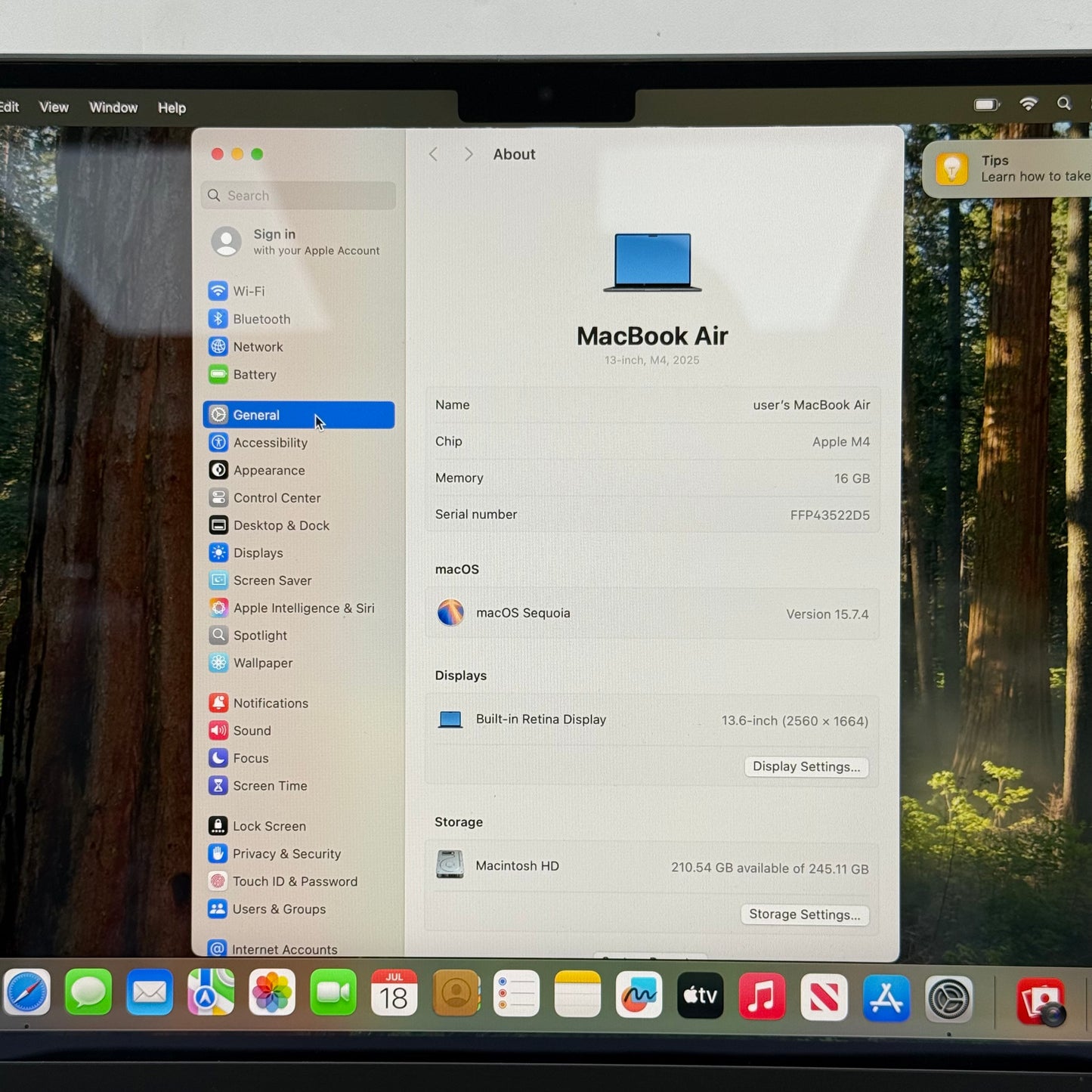Launch FaceTime from the Dock

point(333,992)
